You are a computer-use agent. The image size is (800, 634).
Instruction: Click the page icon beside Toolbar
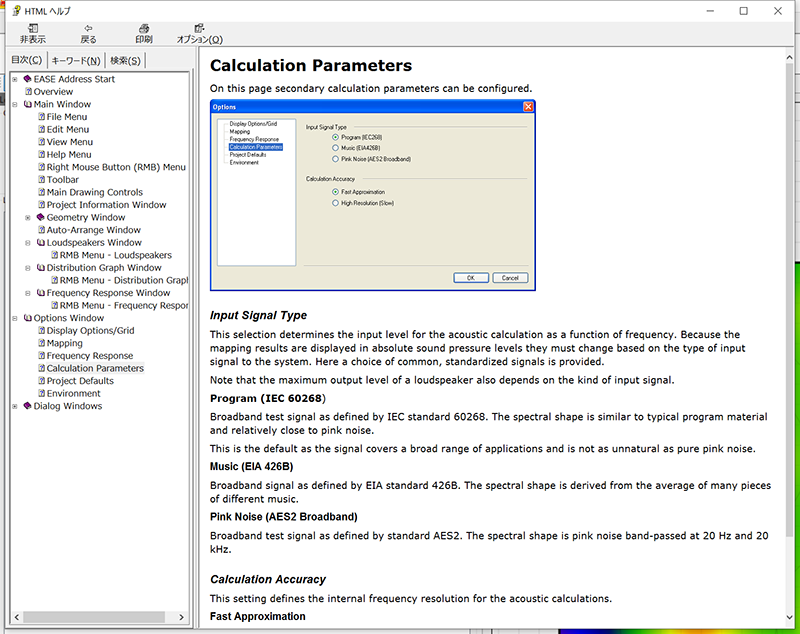click(x=42, y=180)
